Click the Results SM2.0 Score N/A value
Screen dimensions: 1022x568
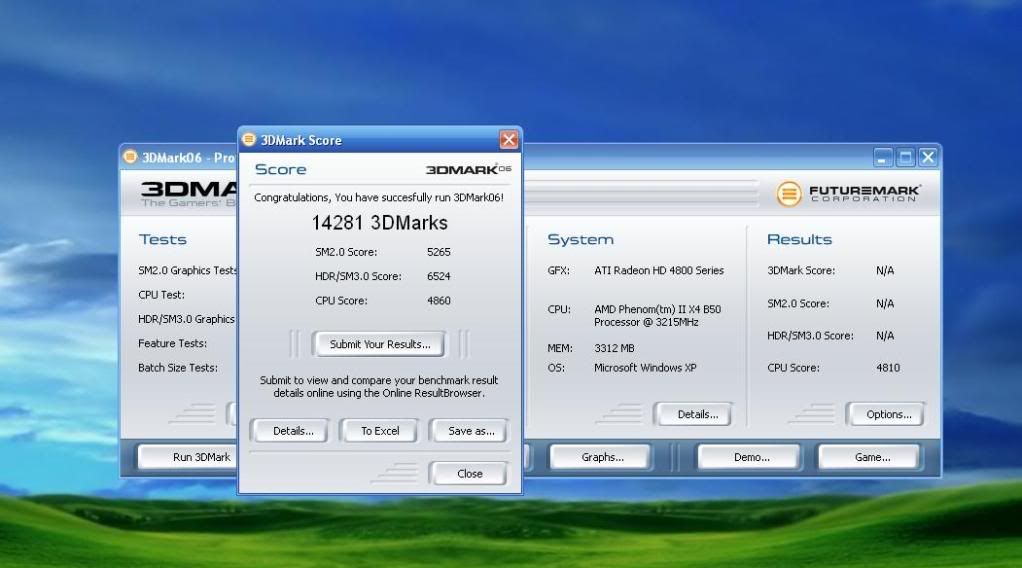tap(884, 304)
